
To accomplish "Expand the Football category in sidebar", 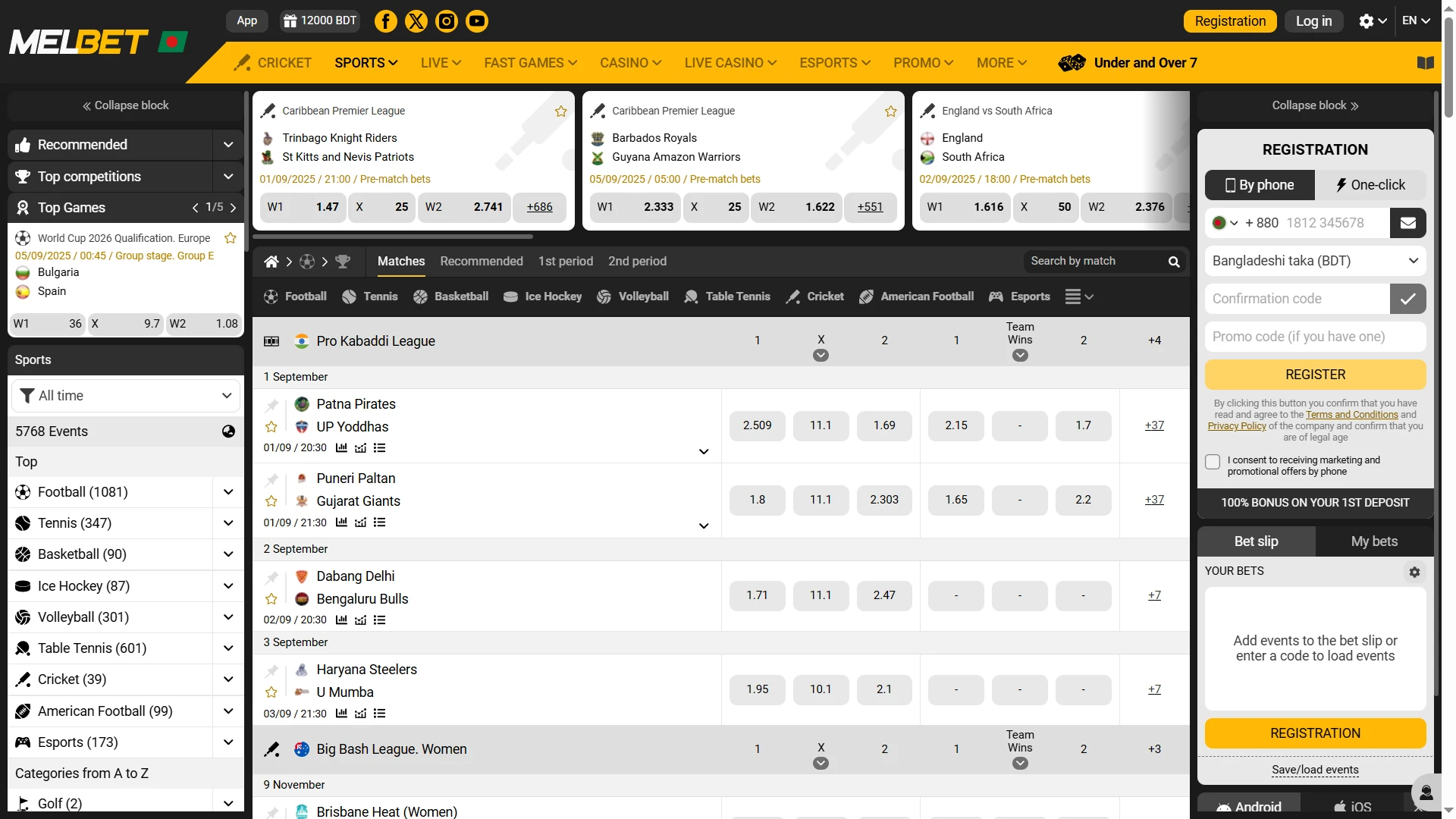I will 227,491.
